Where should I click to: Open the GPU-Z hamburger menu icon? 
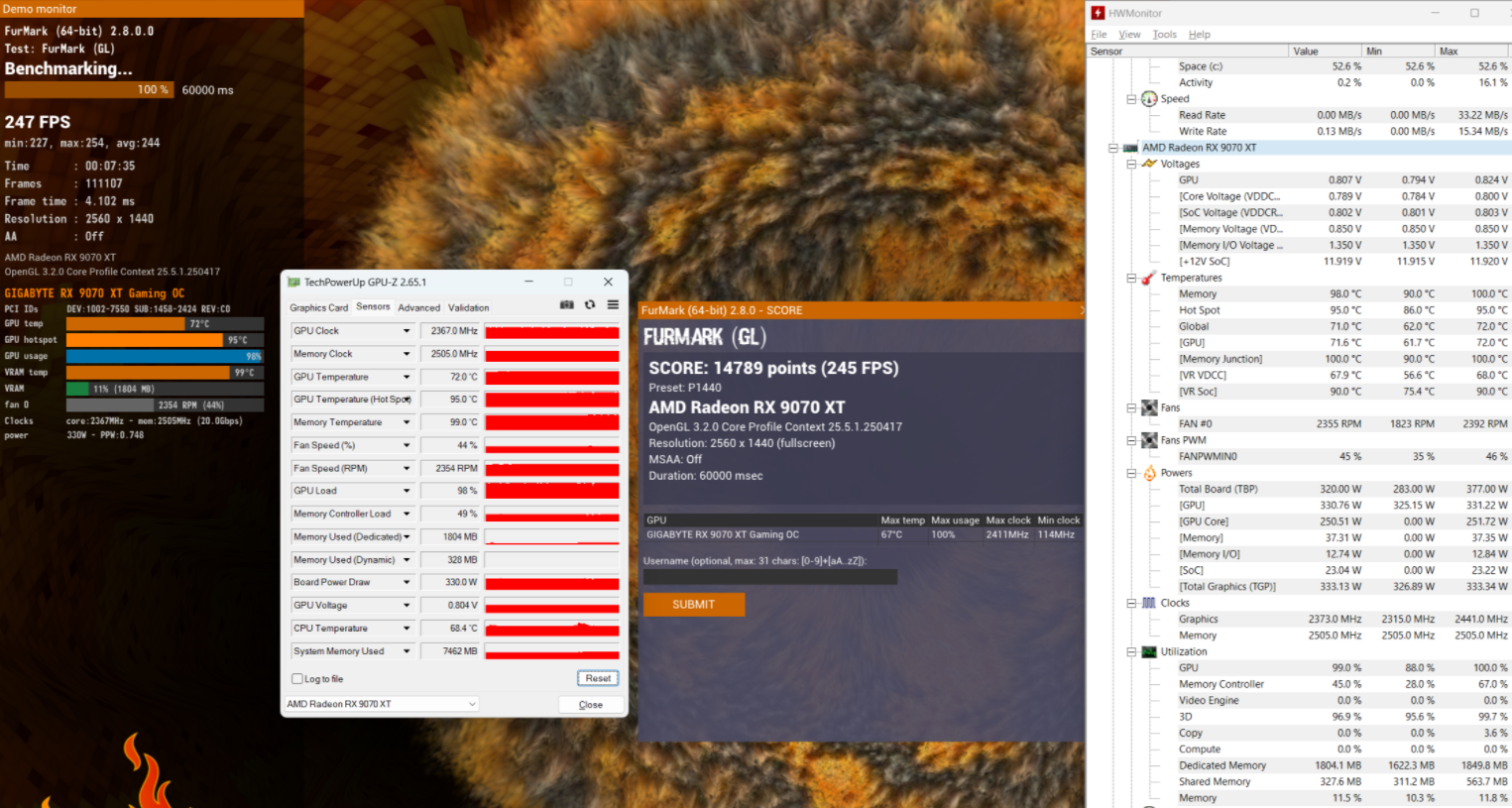[613, 304]
